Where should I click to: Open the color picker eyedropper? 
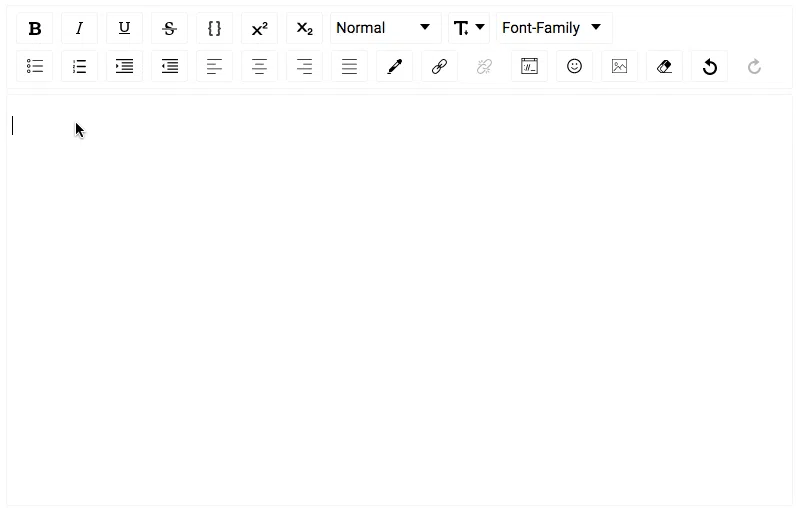tap(394, 66)
